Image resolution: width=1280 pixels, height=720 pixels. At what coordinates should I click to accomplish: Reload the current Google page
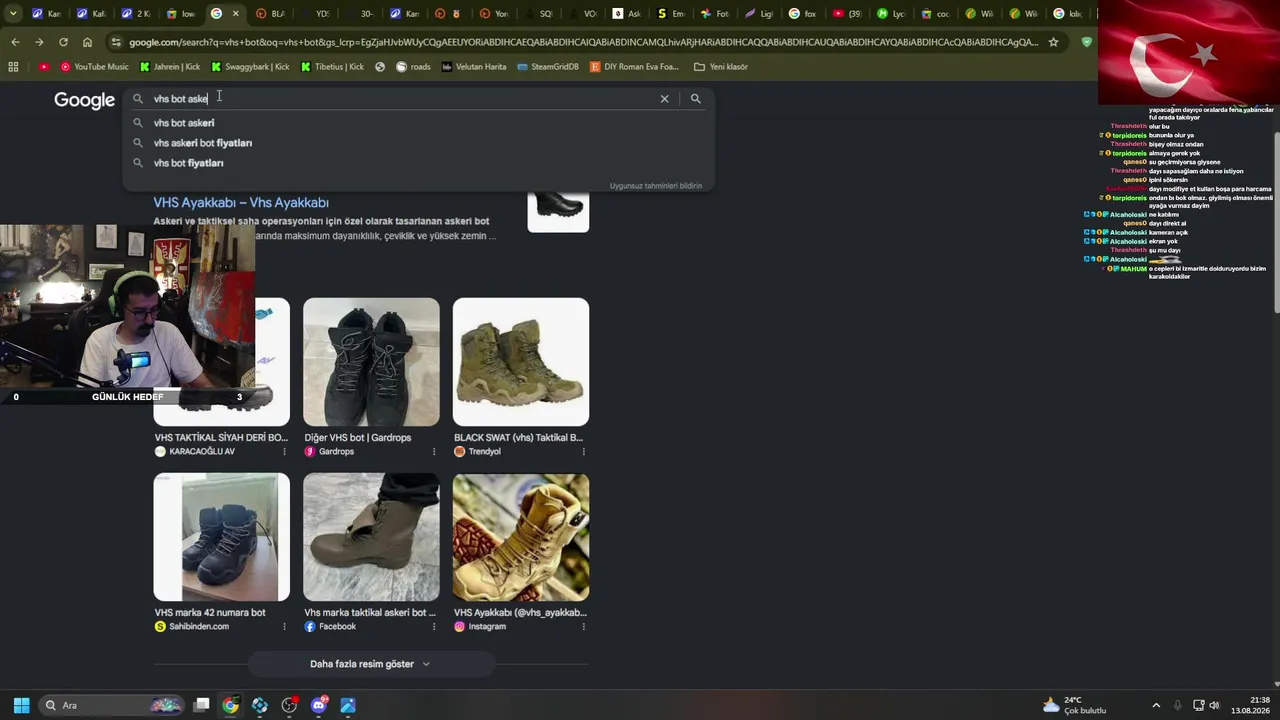coord(63,42)
